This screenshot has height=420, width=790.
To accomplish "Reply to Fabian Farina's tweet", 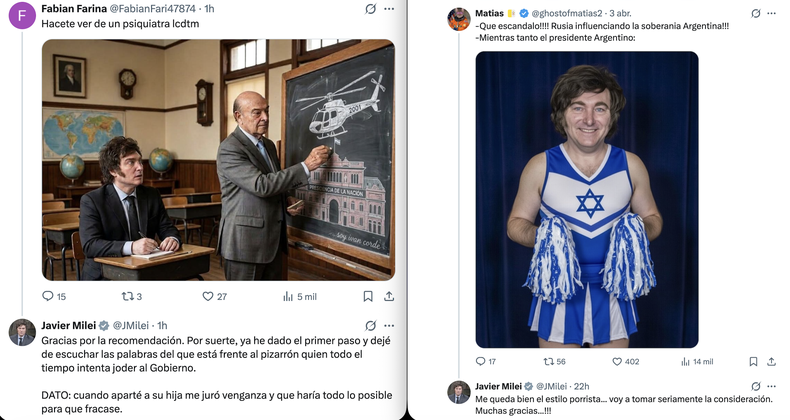I will tap(47, 296).
